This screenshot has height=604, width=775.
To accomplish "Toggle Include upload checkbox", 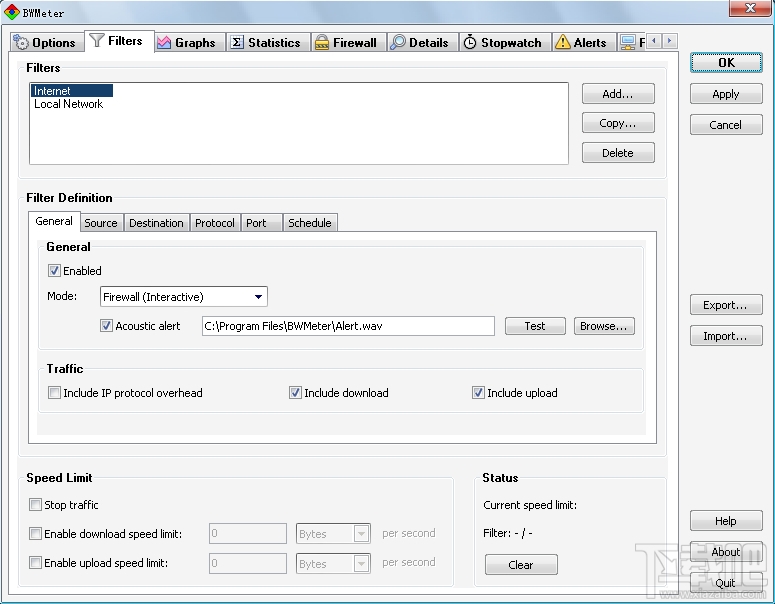I will 478,393.
